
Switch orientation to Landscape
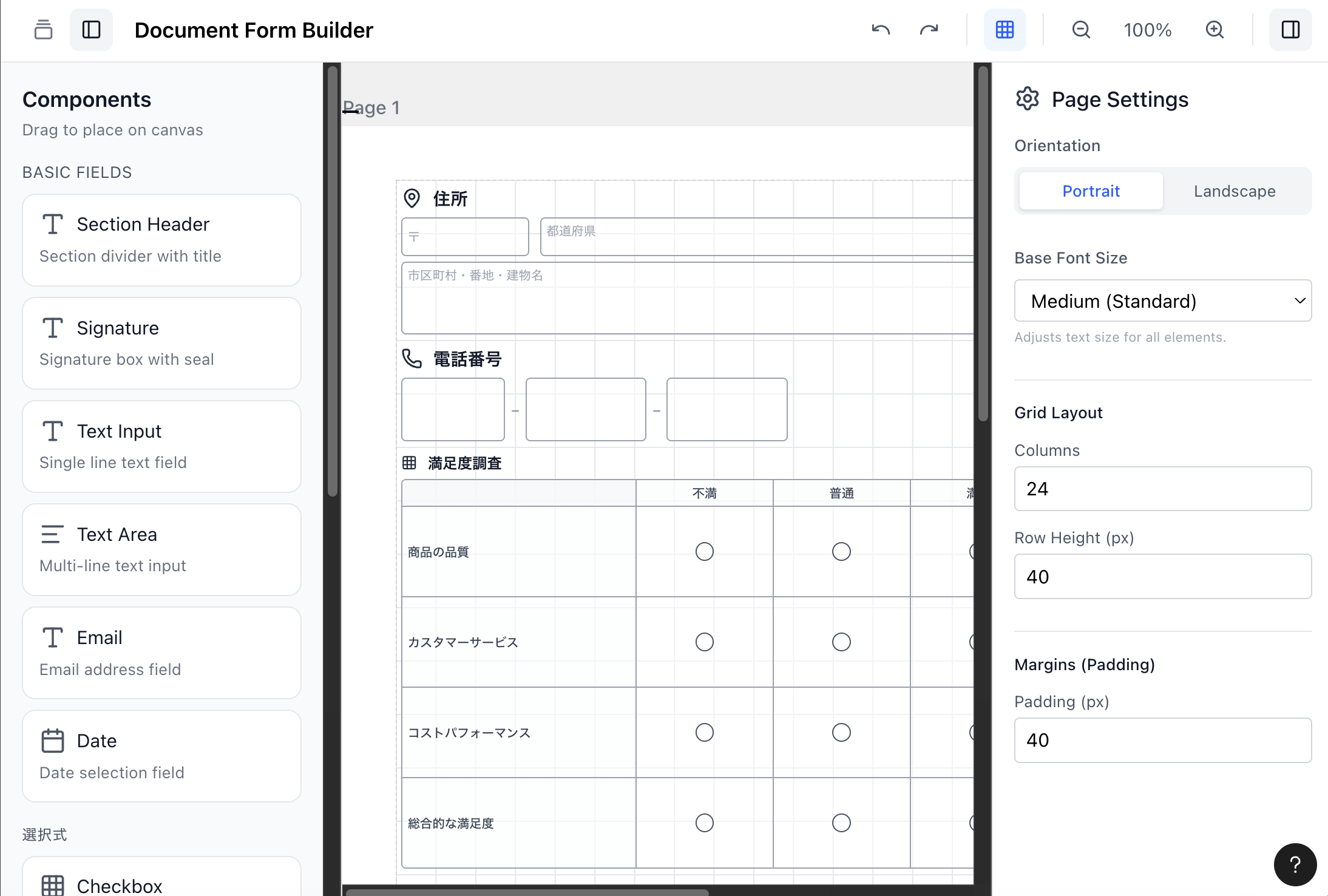[x=1235, y=191]
